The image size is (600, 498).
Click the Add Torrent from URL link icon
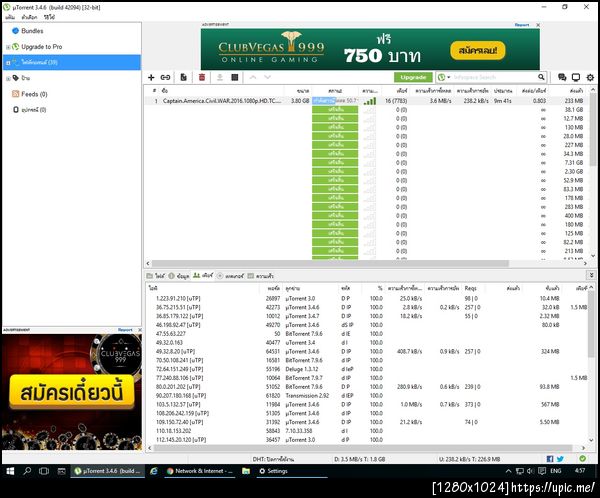point(165,77)
